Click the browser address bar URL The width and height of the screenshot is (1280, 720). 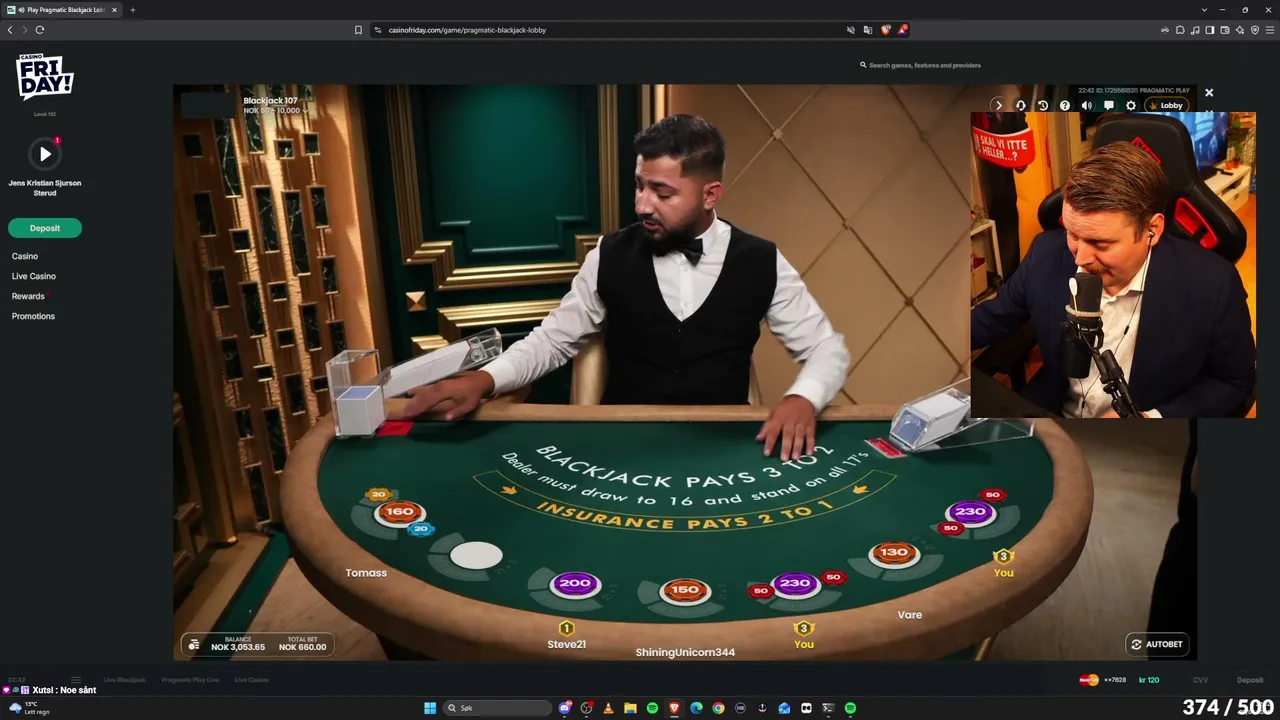tap(467, 30)
